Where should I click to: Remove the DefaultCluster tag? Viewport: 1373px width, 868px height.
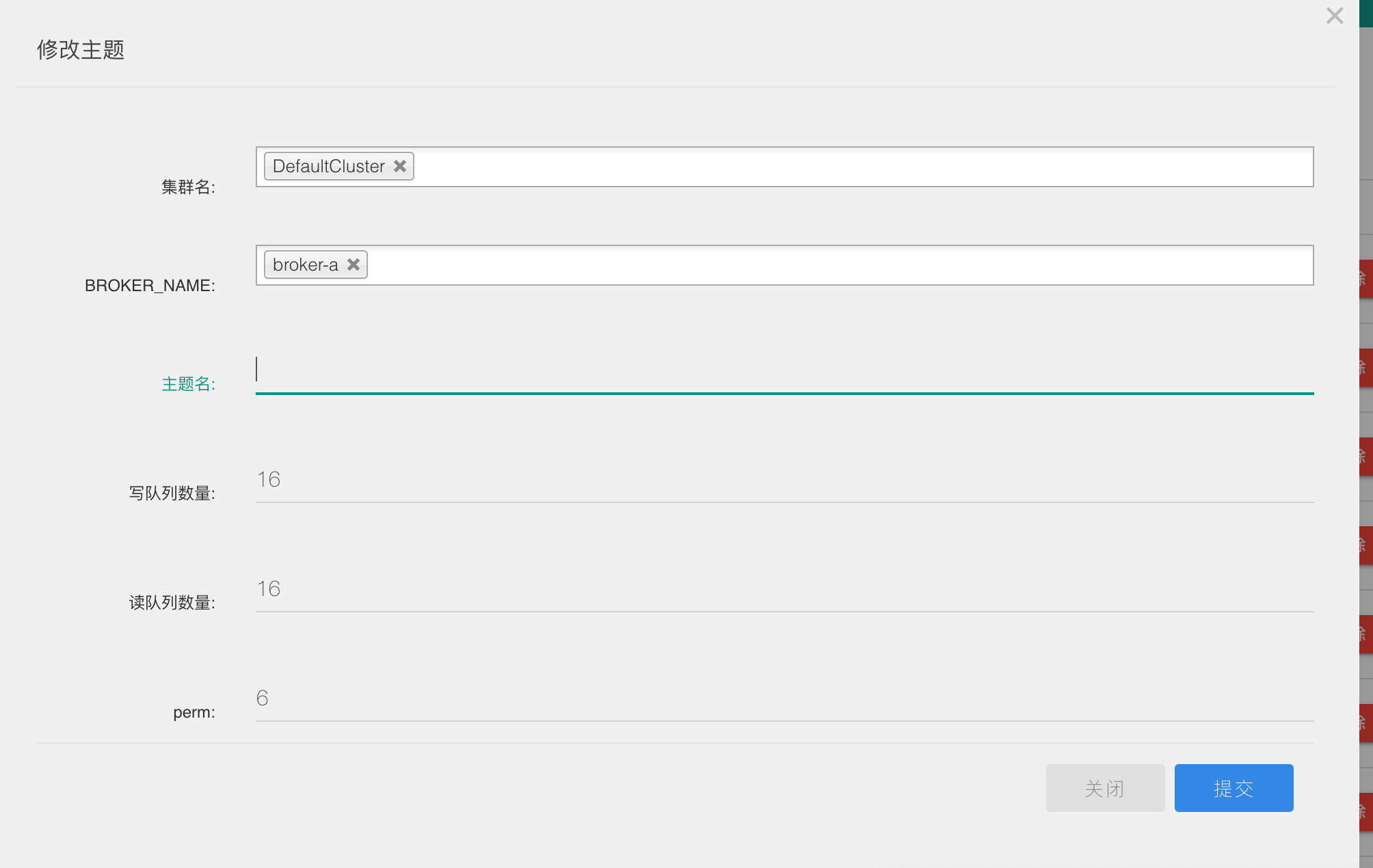point(400,166)
